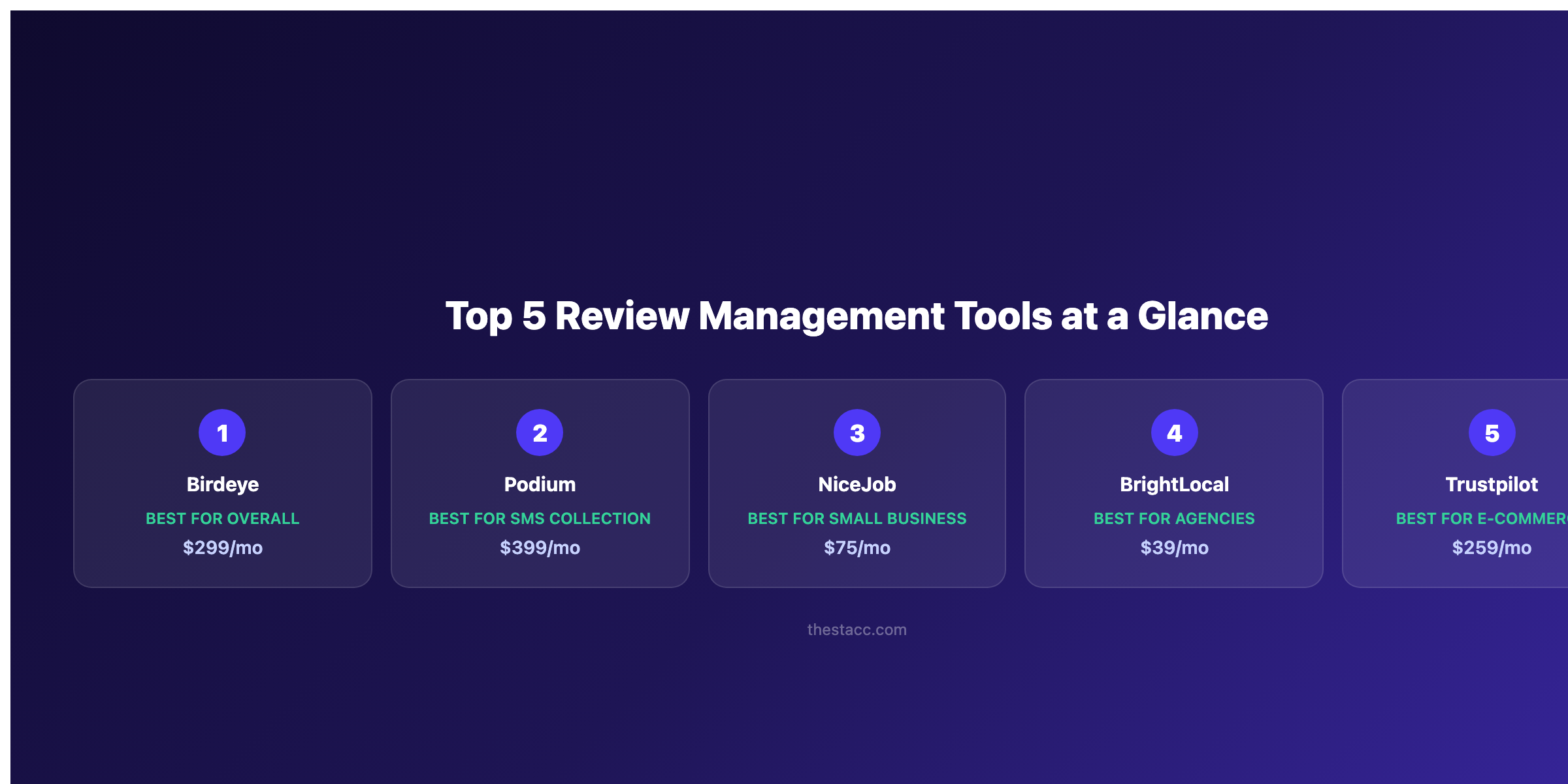The height and width of the screenshot is (784, 1568).
Task: Click the $399/mo price under Podium
Action: [540, 547]
